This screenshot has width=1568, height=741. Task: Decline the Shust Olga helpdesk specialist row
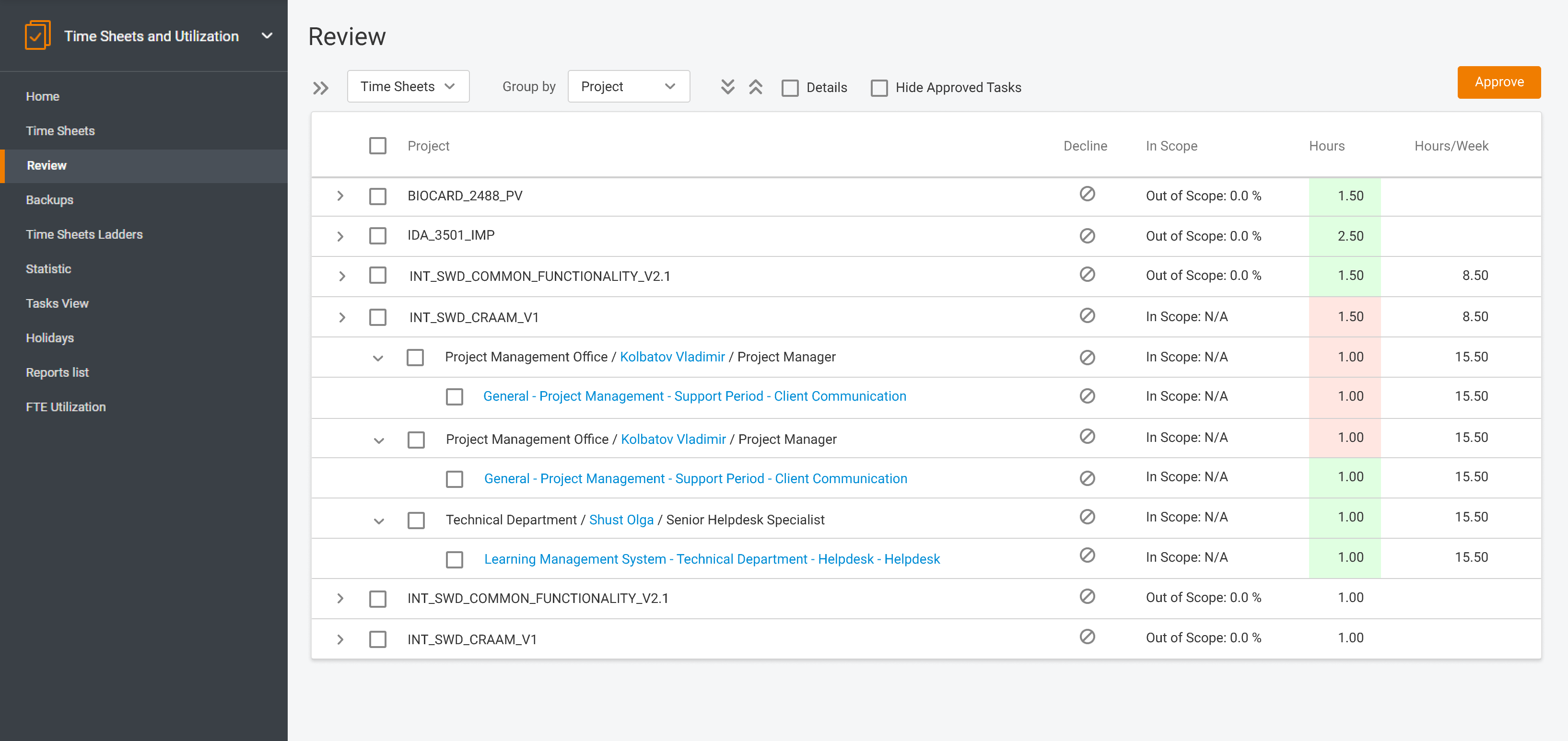point(1087,517)
